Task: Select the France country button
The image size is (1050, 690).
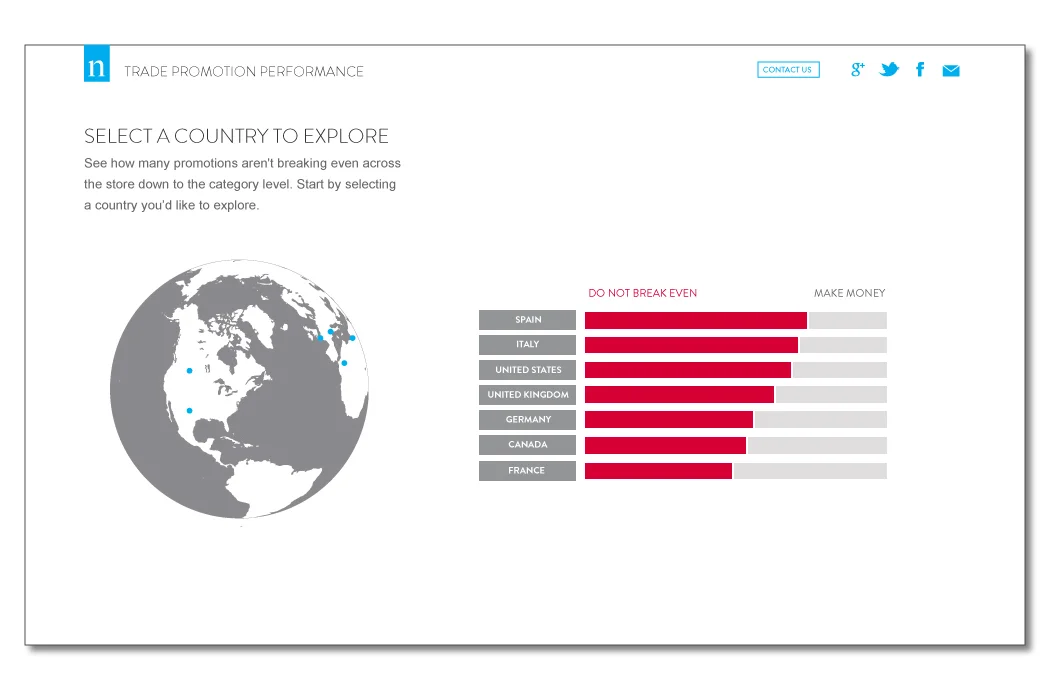Action: [x=528, y=470]
